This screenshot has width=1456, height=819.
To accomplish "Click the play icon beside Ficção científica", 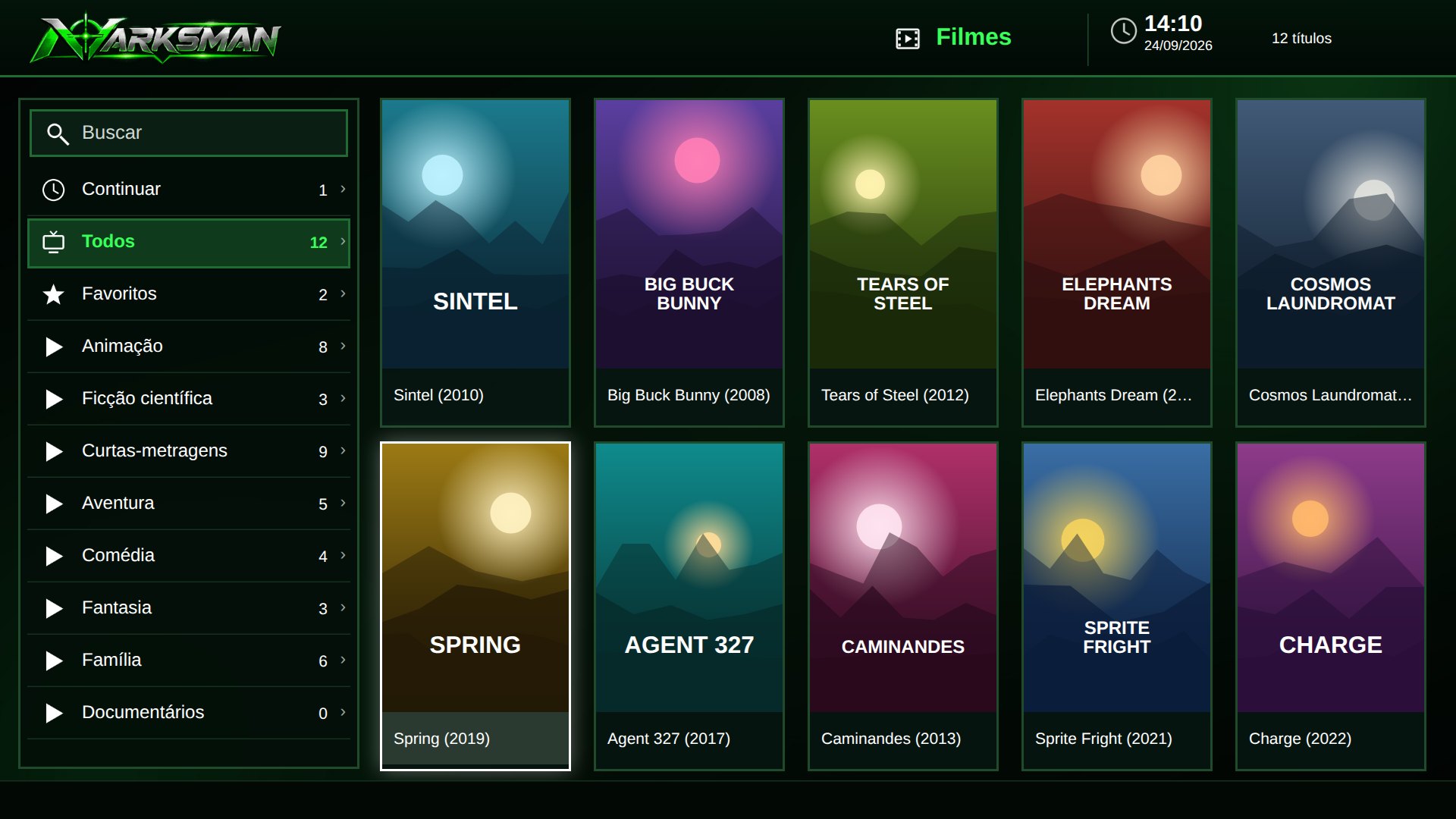I will pos(54,399).
